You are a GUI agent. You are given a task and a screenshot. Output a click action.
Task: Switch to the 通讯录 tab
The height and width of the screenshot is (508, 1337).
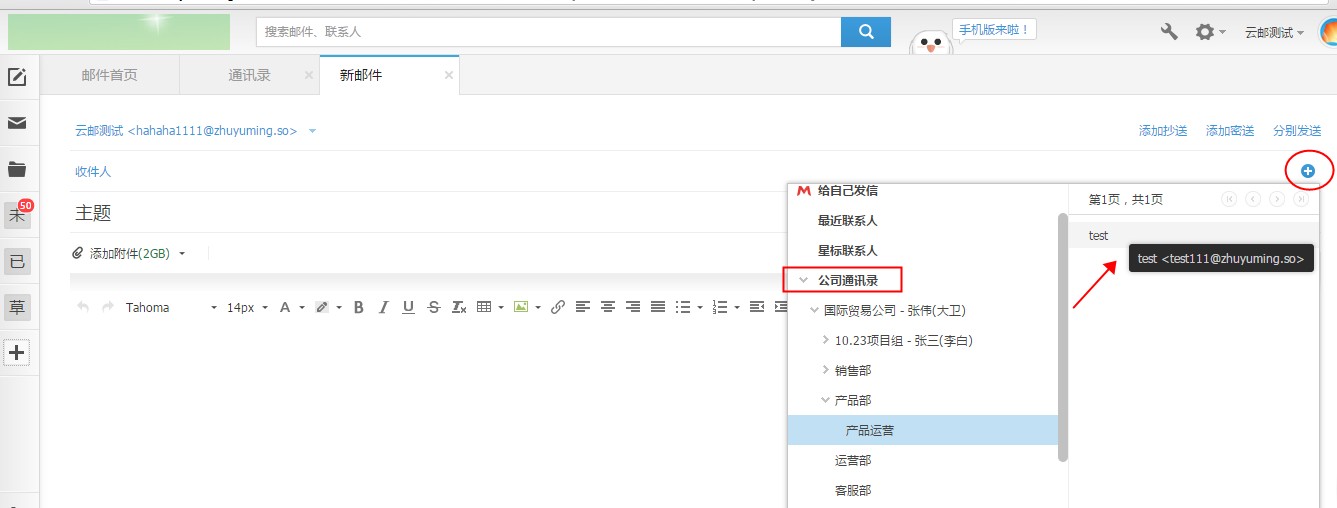pos(249,75)
